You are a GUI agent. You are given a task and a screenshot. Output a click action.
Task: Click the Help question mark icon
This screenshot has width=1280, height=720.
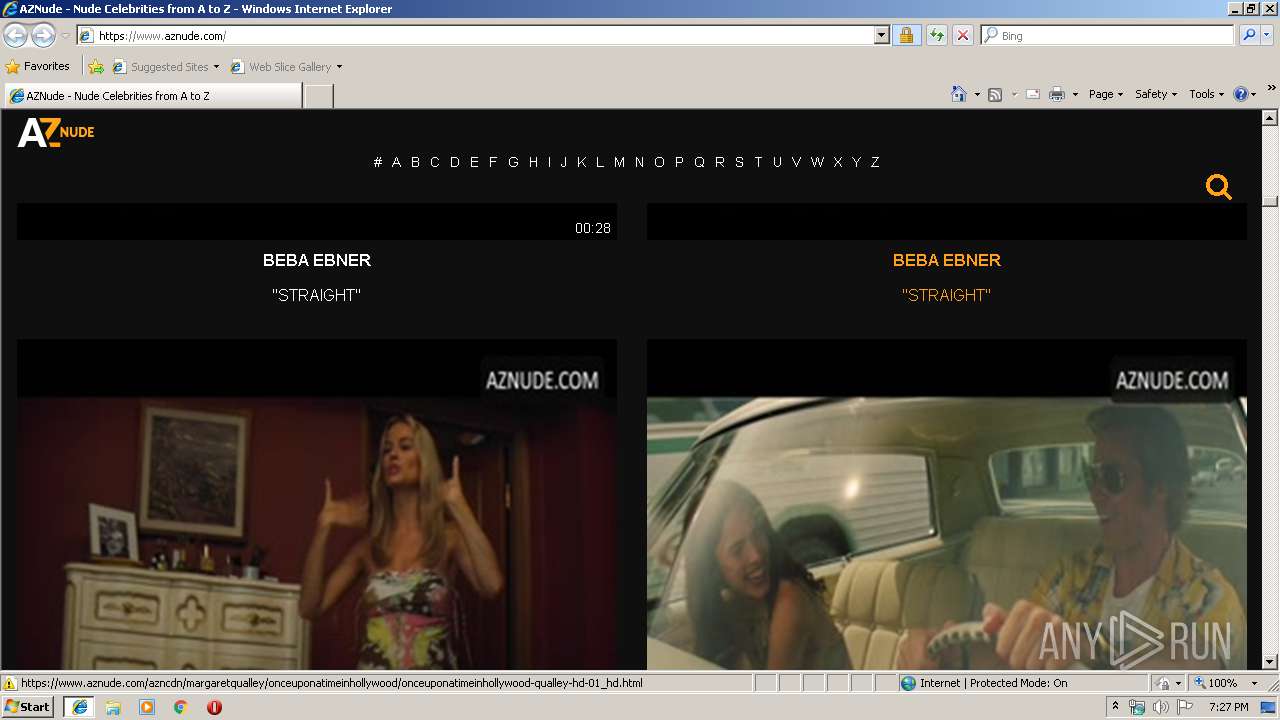click(x=1241, y=94)
